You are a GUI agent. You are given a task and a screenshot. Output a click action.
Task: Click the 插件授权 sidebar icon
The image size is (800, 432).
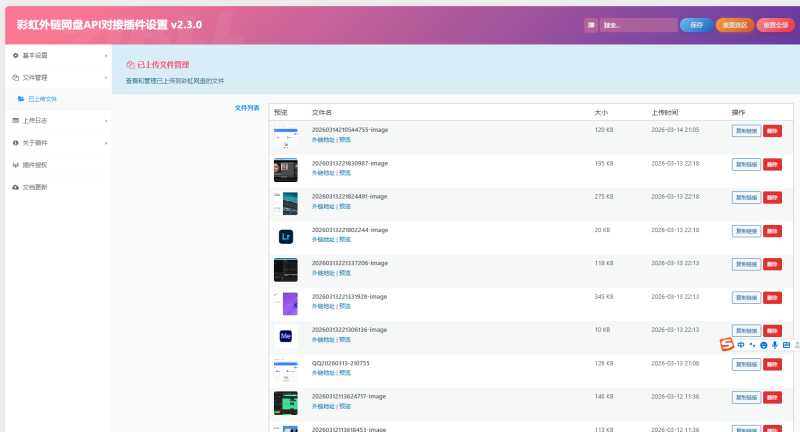click(15, 165)
